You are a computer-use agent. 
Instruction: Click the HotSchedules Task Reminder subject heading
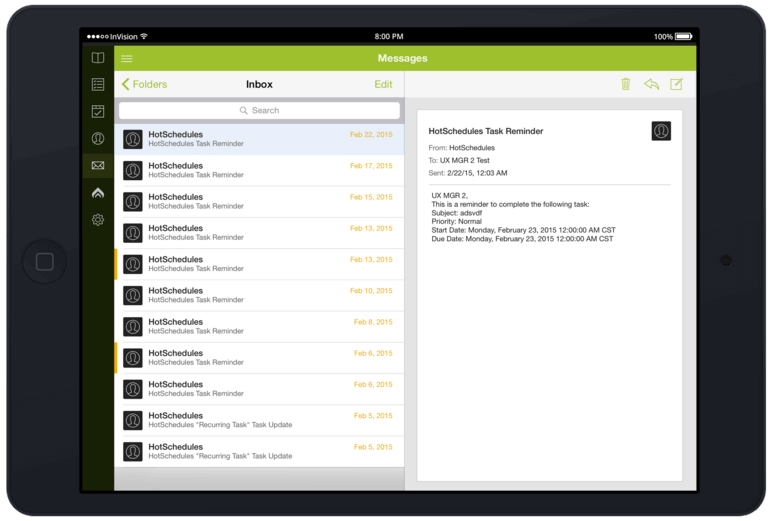486,131
